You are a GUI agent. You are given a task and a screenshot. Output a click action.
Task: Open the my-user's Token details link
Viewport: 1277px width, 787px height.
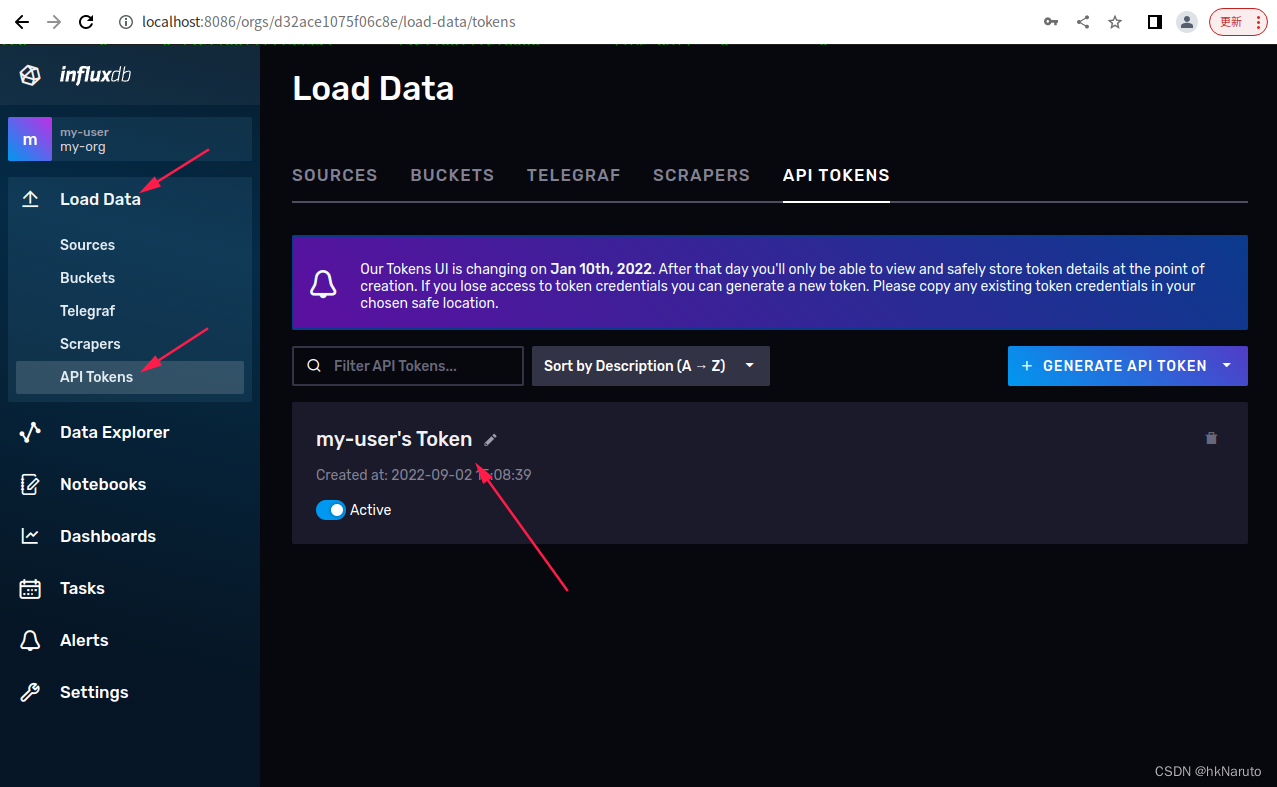pyautogui.click(x=393, y=439)
